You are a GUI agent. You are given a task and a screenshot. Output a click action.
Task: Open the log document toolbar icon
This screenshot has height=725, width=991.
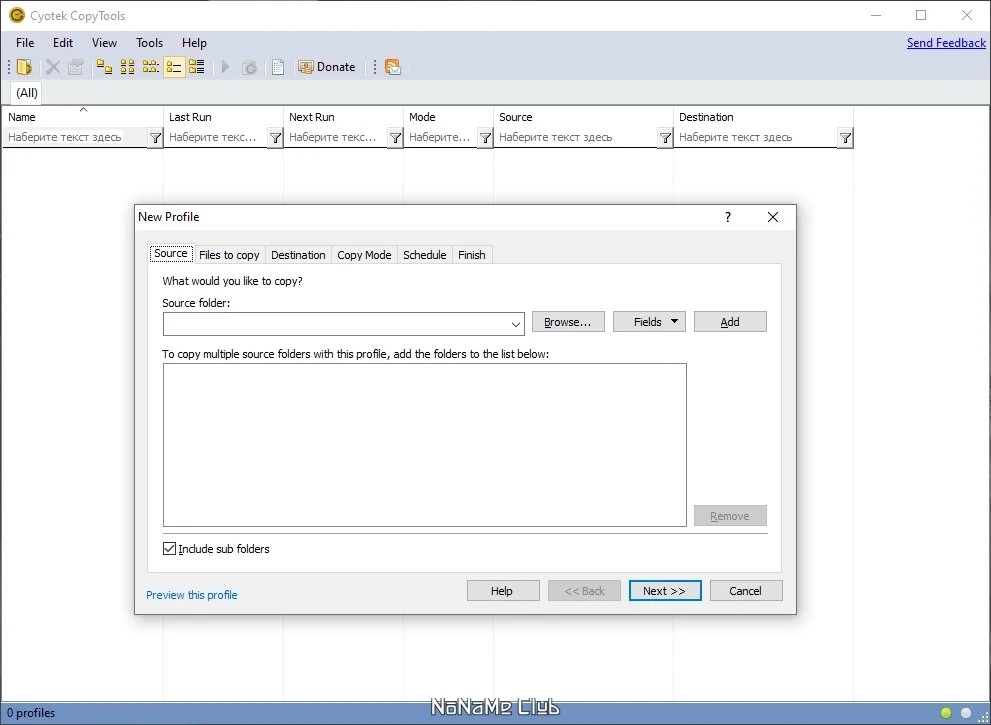pos(278,67)
